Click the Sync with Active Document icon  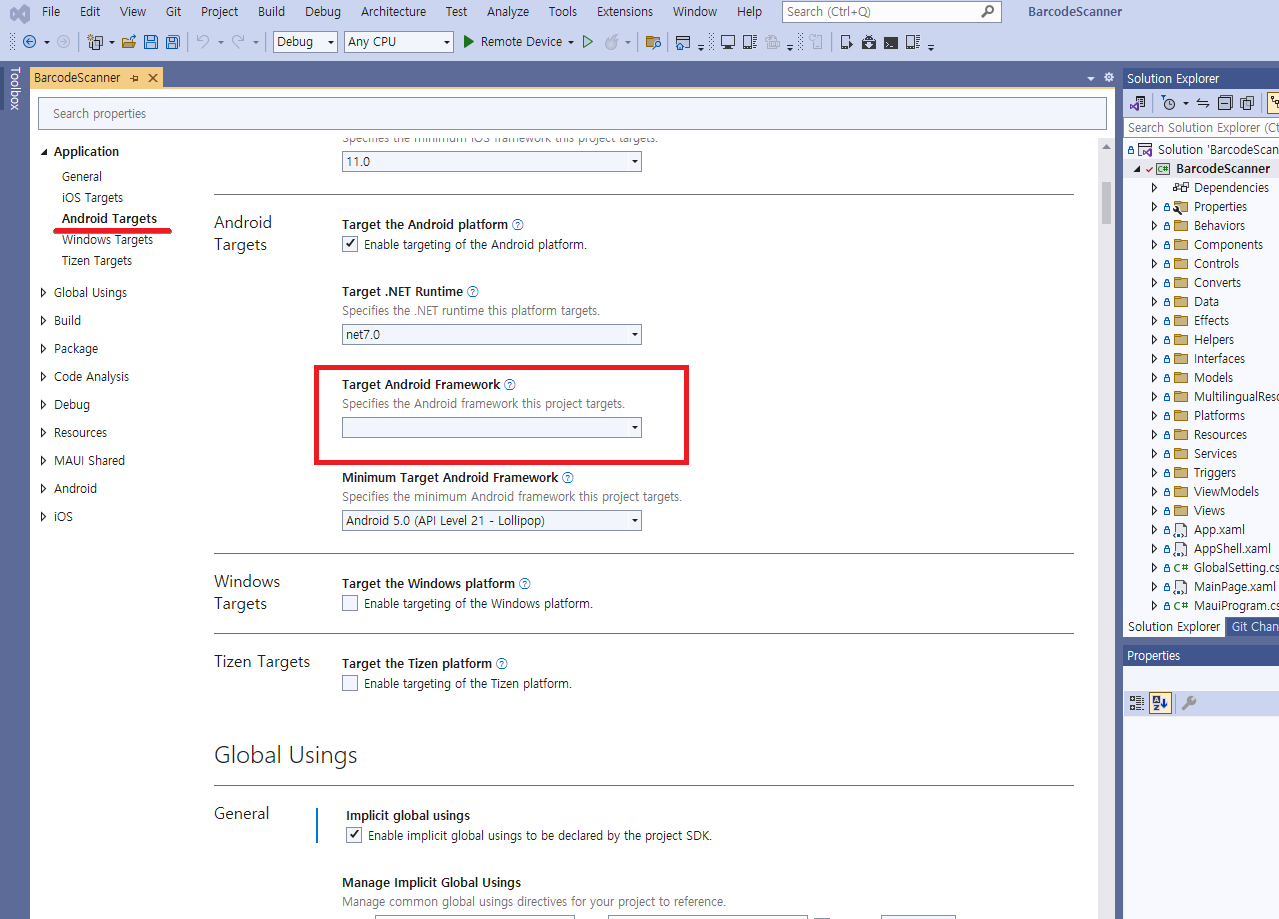coord(1203,103)
